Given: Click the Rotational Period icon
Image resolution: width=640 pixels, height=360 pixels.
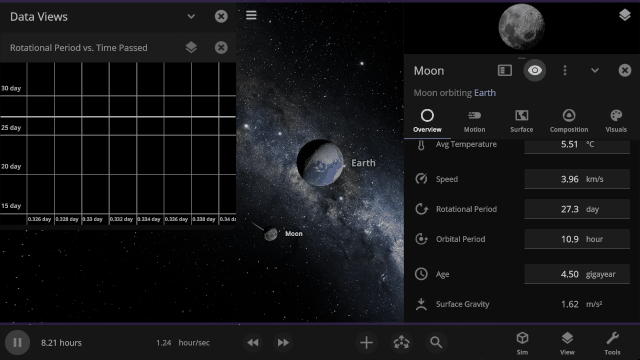Looking at the screenshot, I should pyautogui.click(x=421, y=209).
